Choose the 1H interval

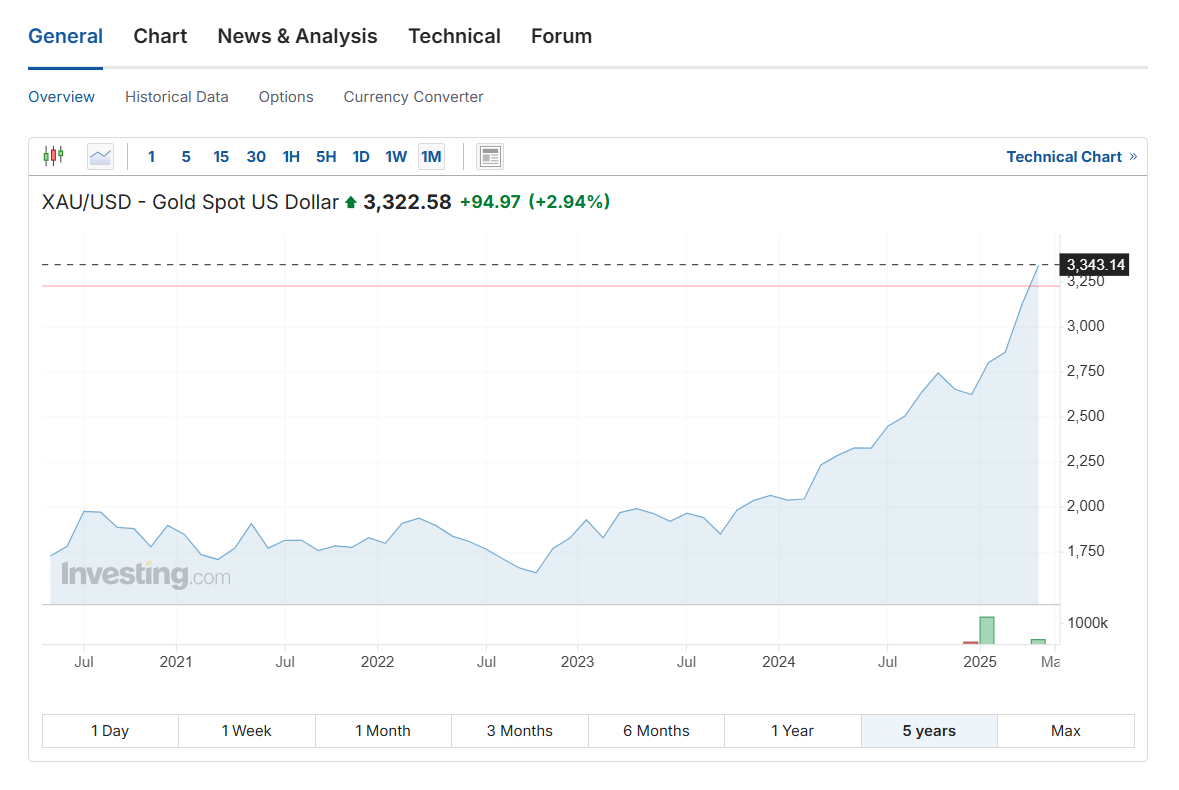[291, 156]
